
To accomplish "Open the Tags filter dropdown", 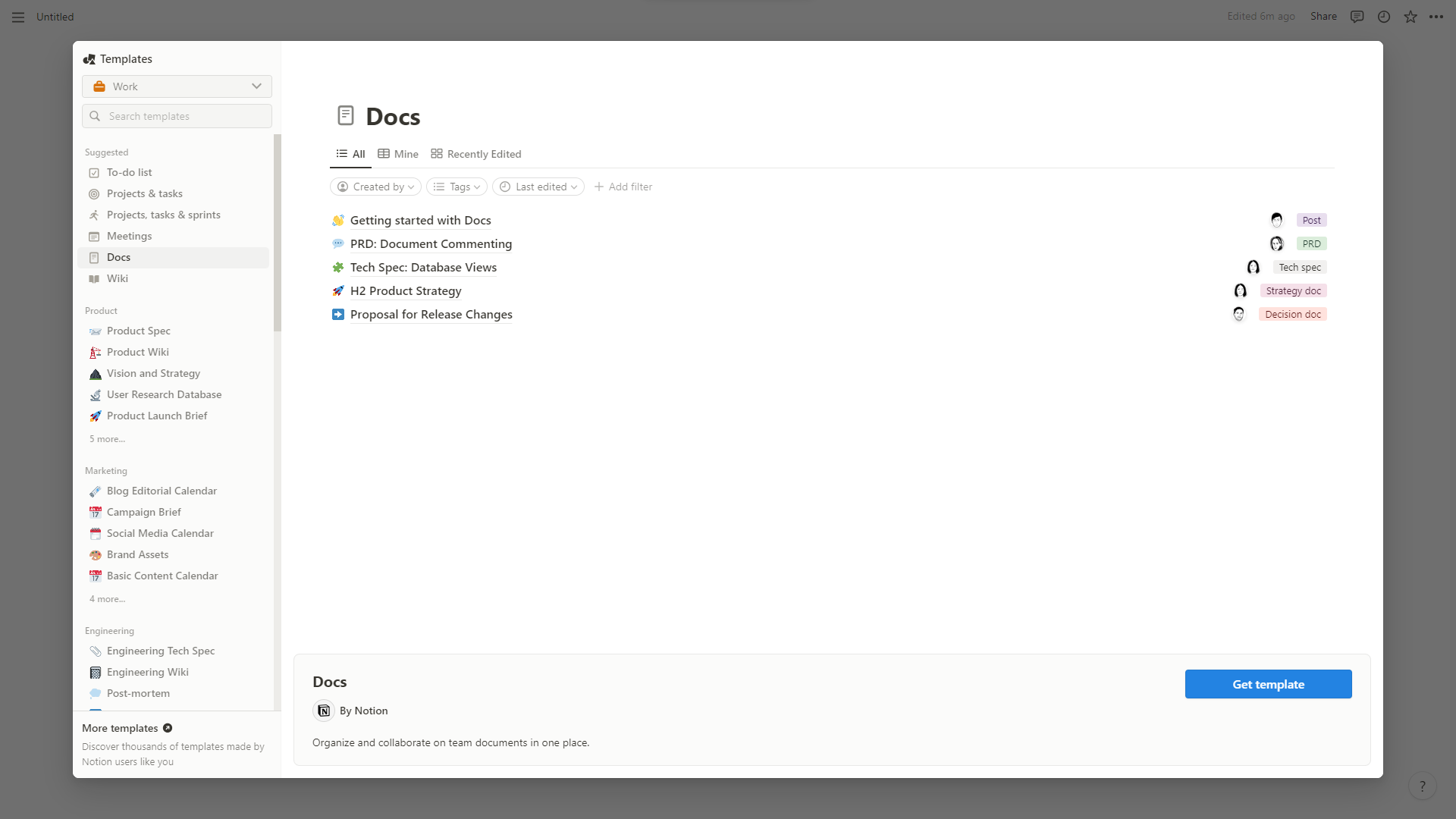I will [457, 187].
